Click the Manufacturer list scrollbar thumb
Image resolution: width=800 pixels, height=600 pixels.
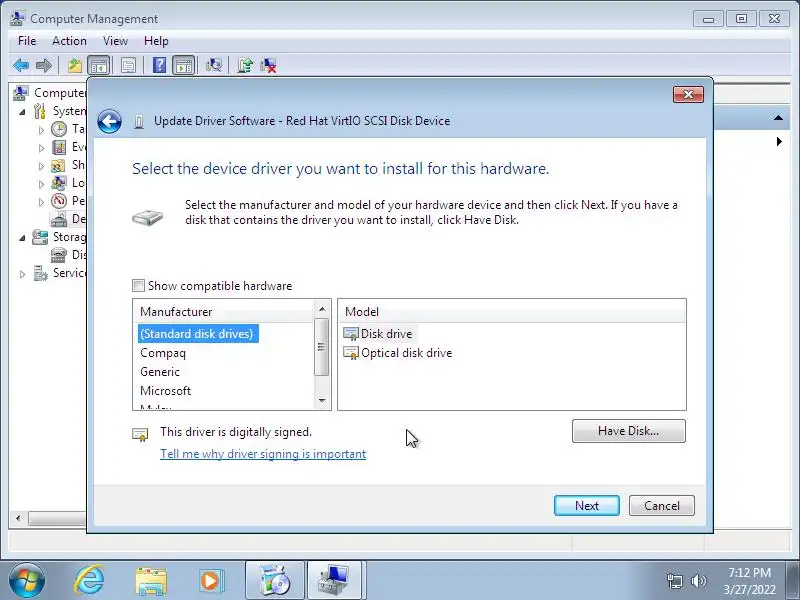pos(321,347)
